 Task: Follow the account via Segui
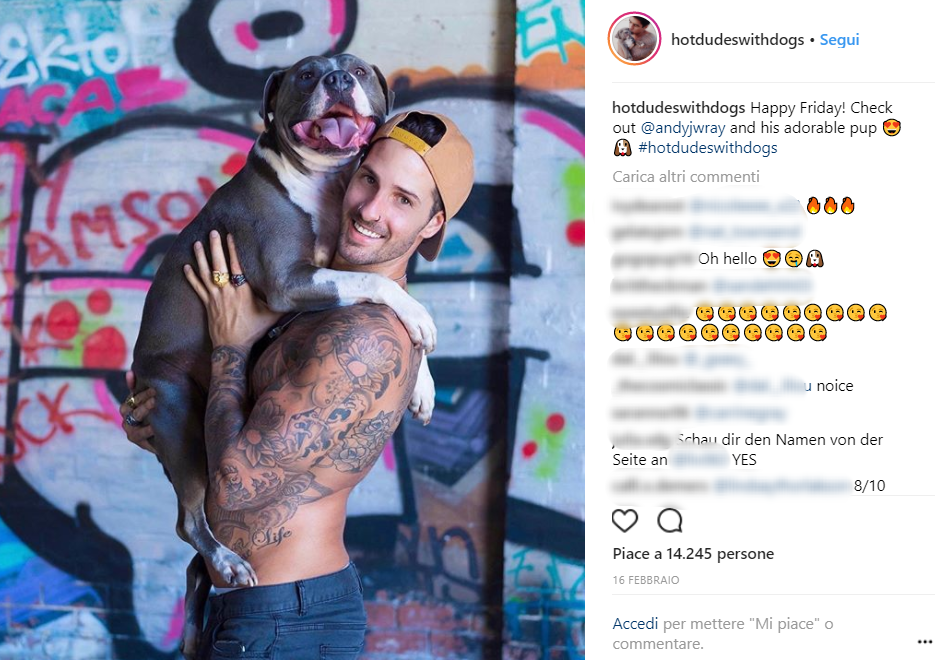coord(839,39)
